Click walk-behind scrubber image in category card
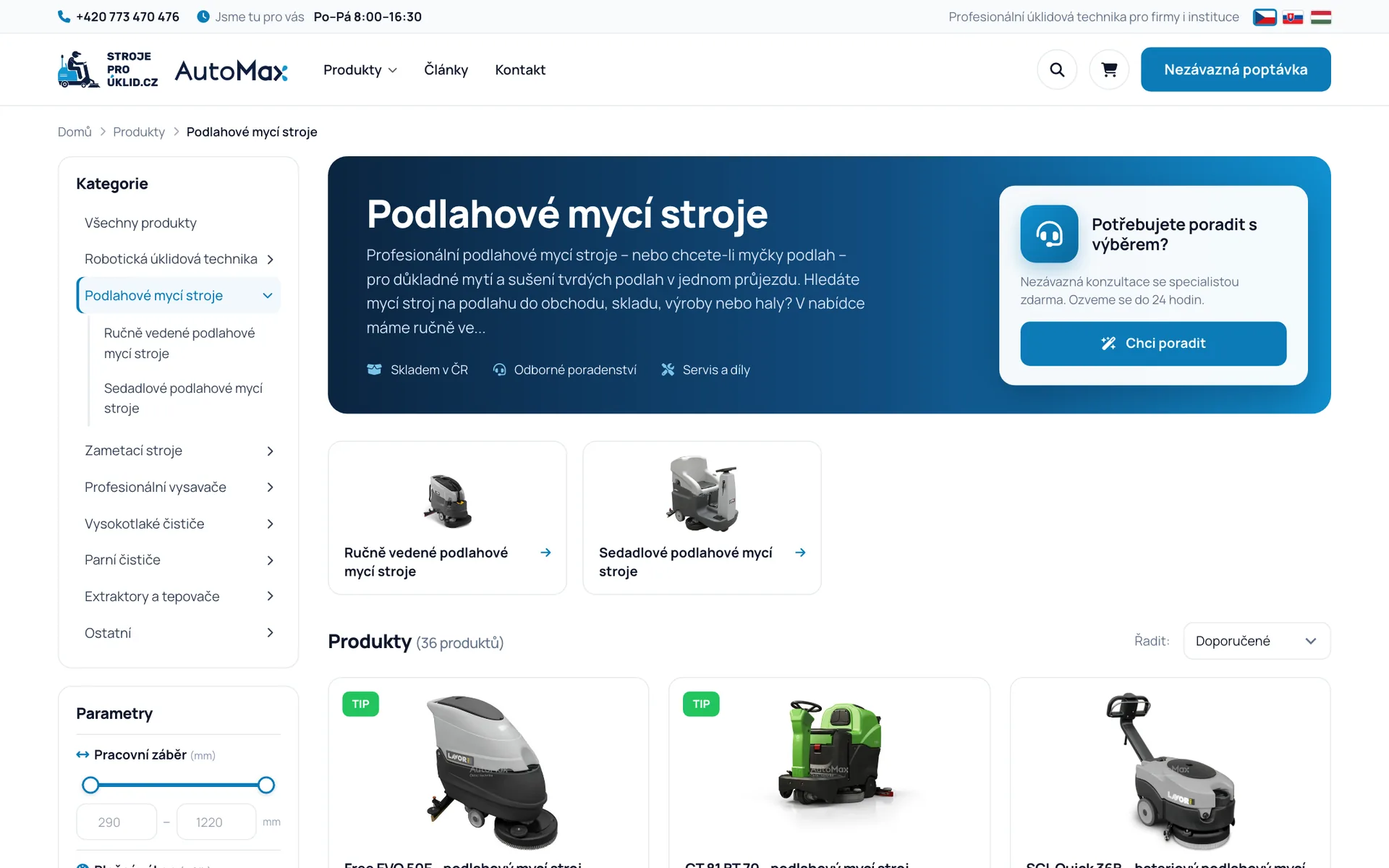This screenshot has width=1389, height=868. point(447,501)
